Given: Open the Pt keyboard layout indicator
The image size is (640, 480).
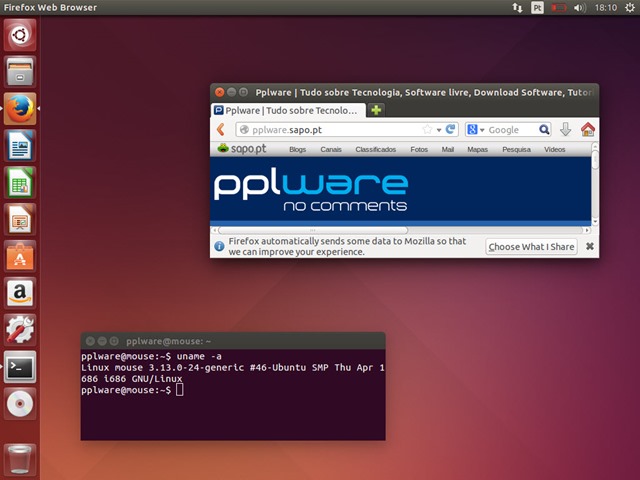Looking at the screenshot, I should click(x=537, y=7).
